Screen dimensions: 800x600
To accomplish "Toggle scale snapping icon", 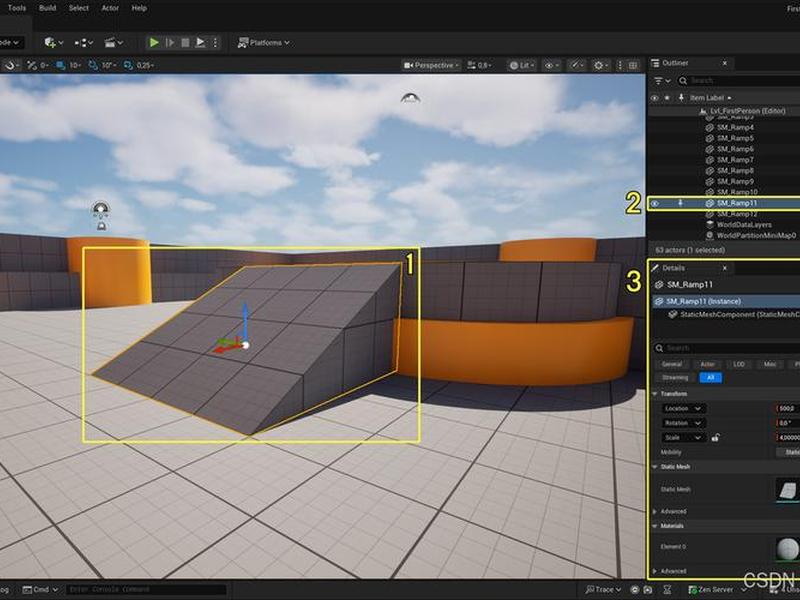I will [128, 65].
